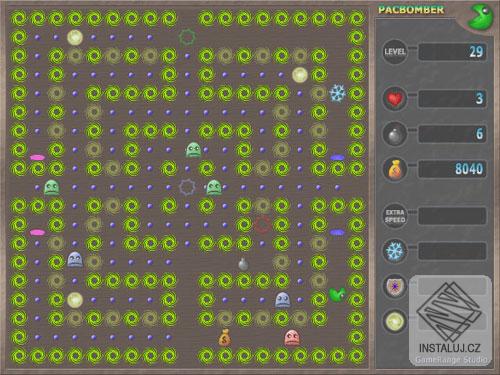Viewport: 500px width, 375px height.
Task: Click the red heart lives icon
Action: click(395, 99)
